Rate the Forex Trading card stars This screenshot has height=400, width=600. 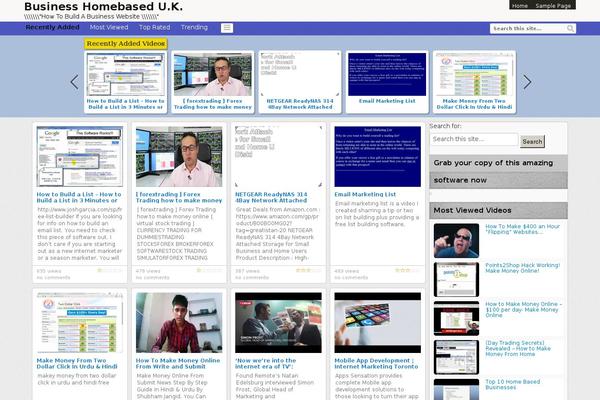(x=209, y=271)
